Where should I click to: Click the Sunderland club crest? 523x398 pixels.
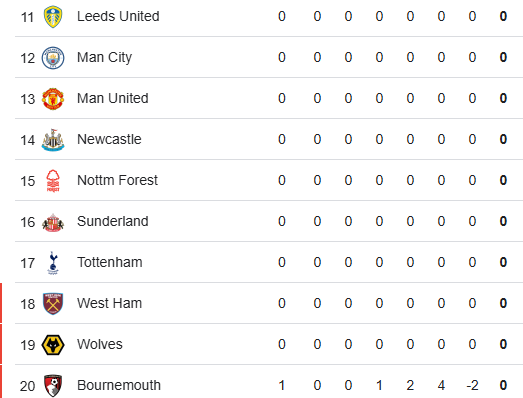pos(53,223)
